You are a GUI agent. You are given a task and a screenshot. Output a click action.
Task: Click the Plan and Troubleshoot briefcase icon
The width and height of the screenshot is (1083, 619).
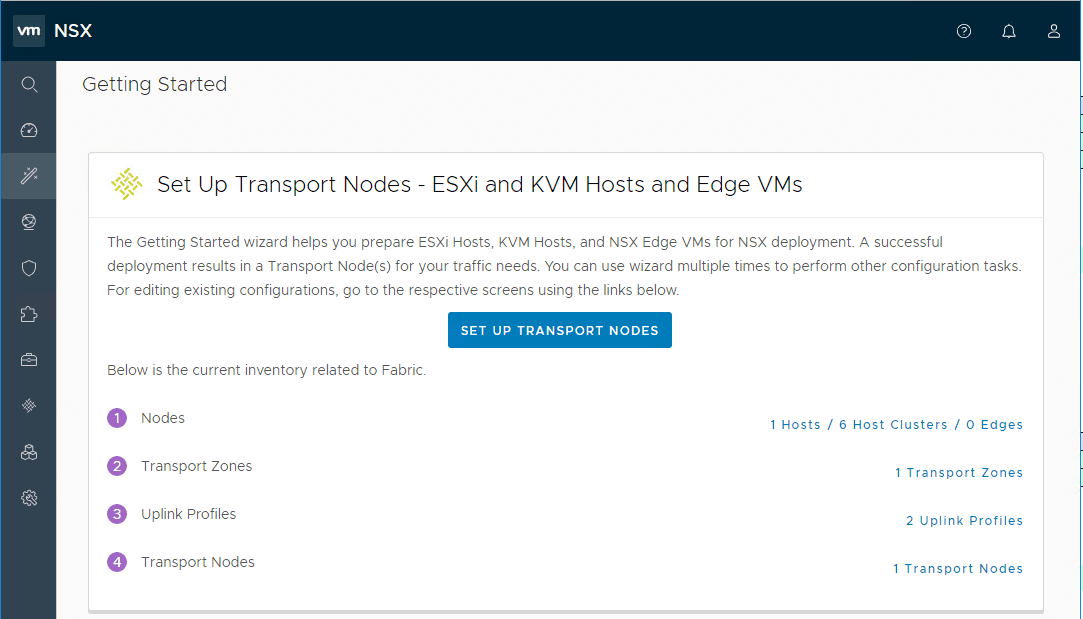(29, 359)
